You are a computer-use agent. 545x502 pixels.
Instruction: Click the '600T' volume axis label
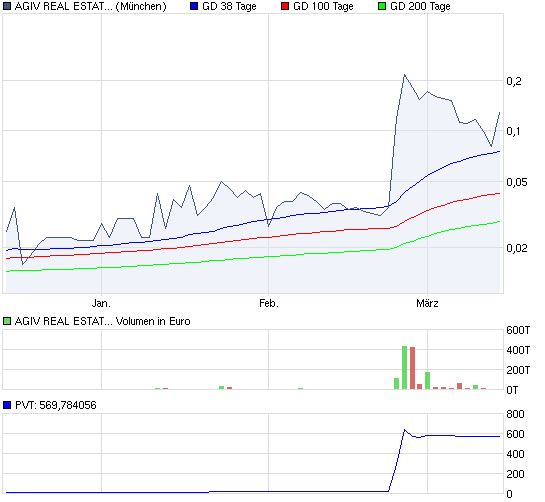click(518, 330)
